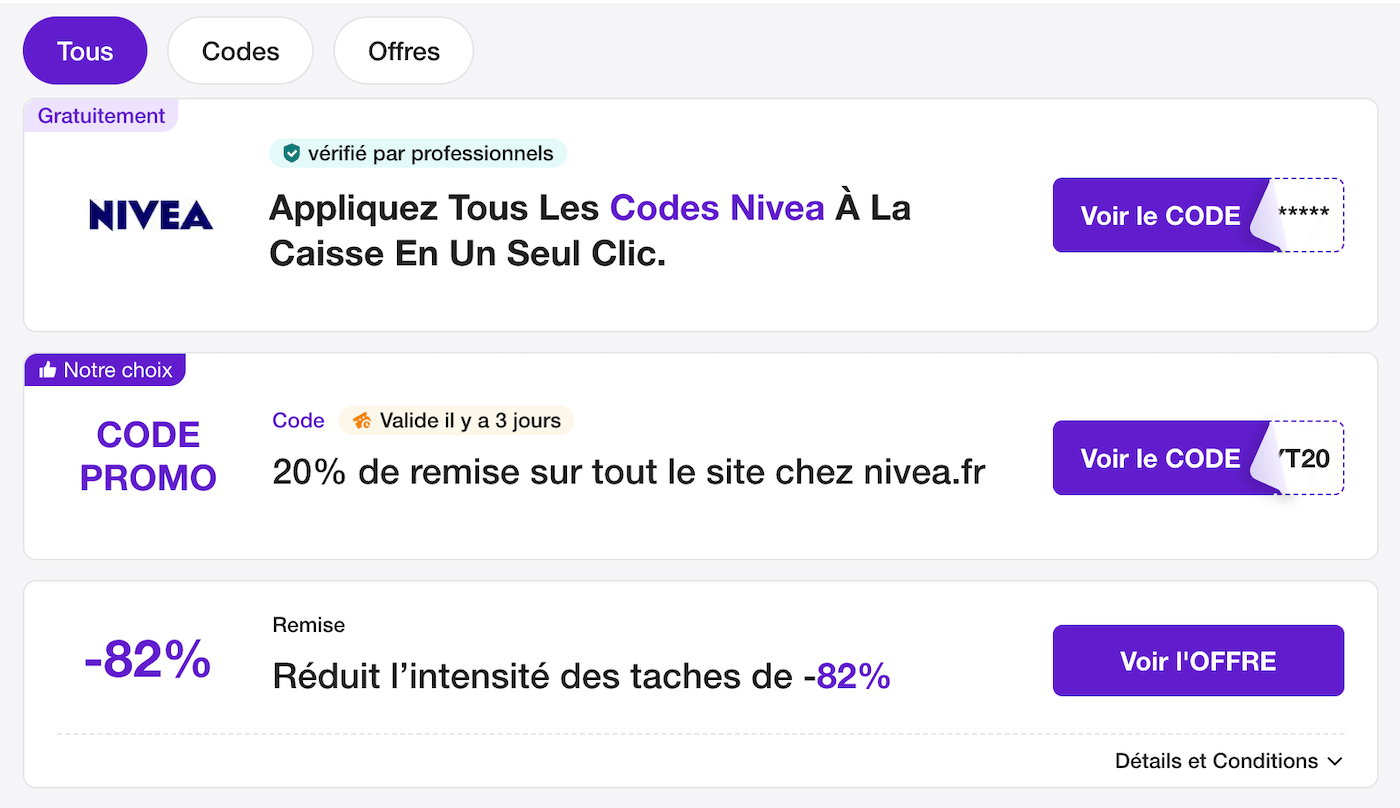Click the peeled corner showing *****
Viewport: 1400px width, 808px height.
click(x=1303, y=214)
